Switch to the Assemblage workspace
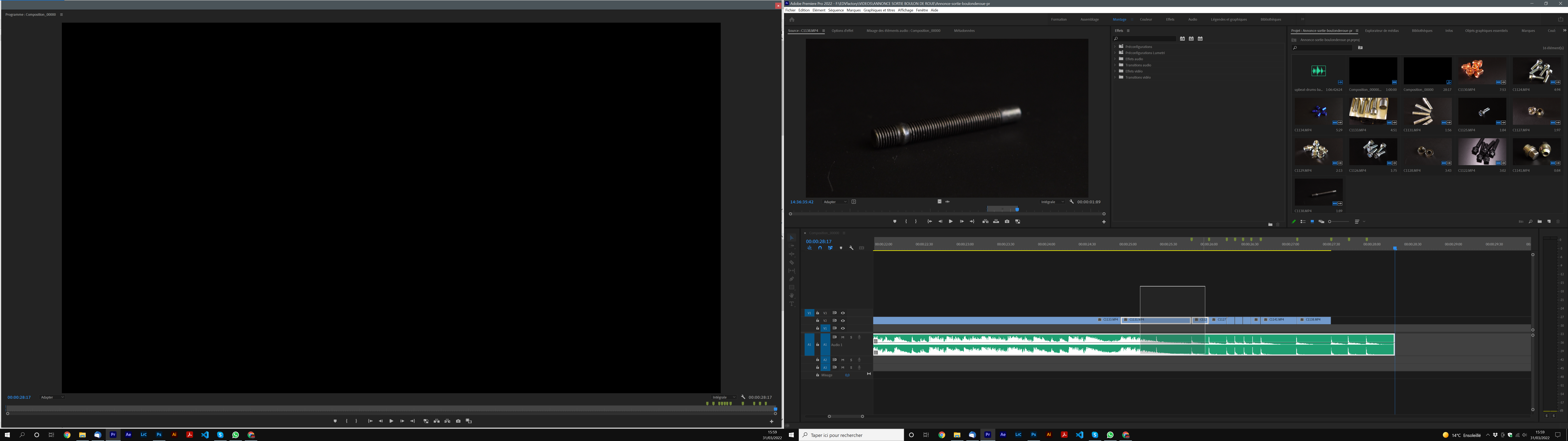The image size is (1568, 441). [x=1090, y=19]
